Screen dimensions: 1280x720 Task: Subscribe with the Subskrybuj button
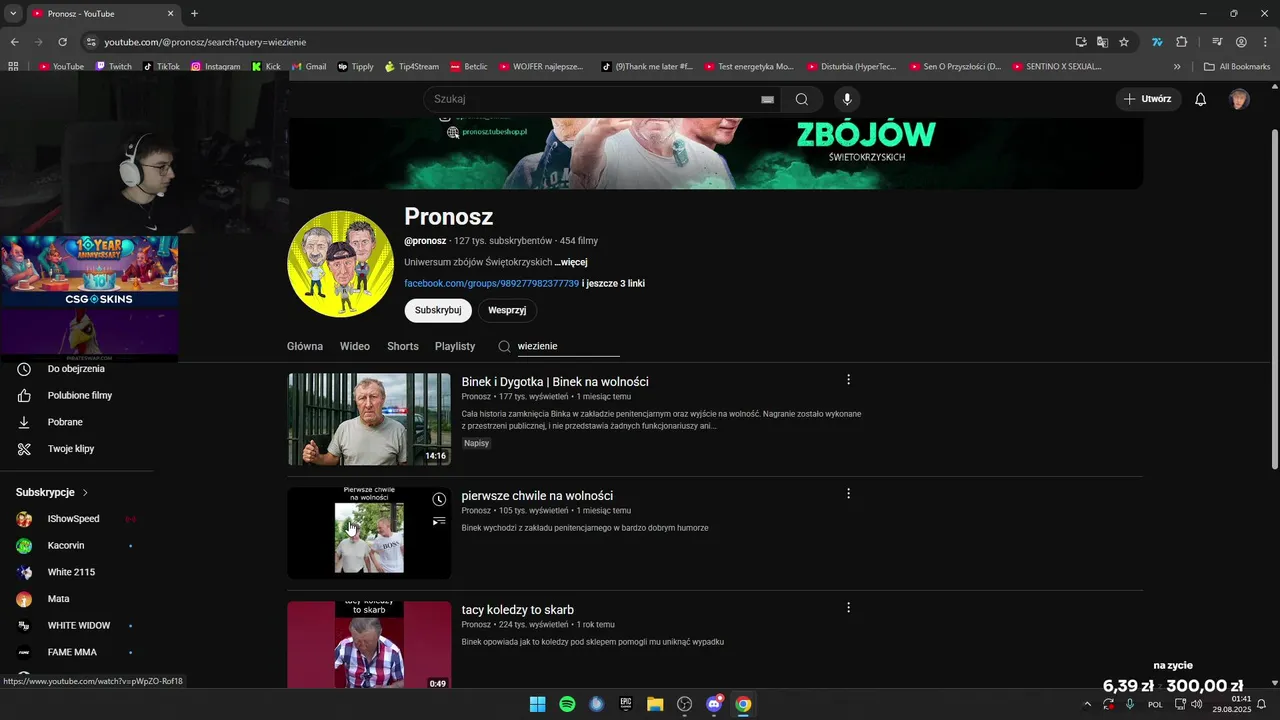pos(438,310)
